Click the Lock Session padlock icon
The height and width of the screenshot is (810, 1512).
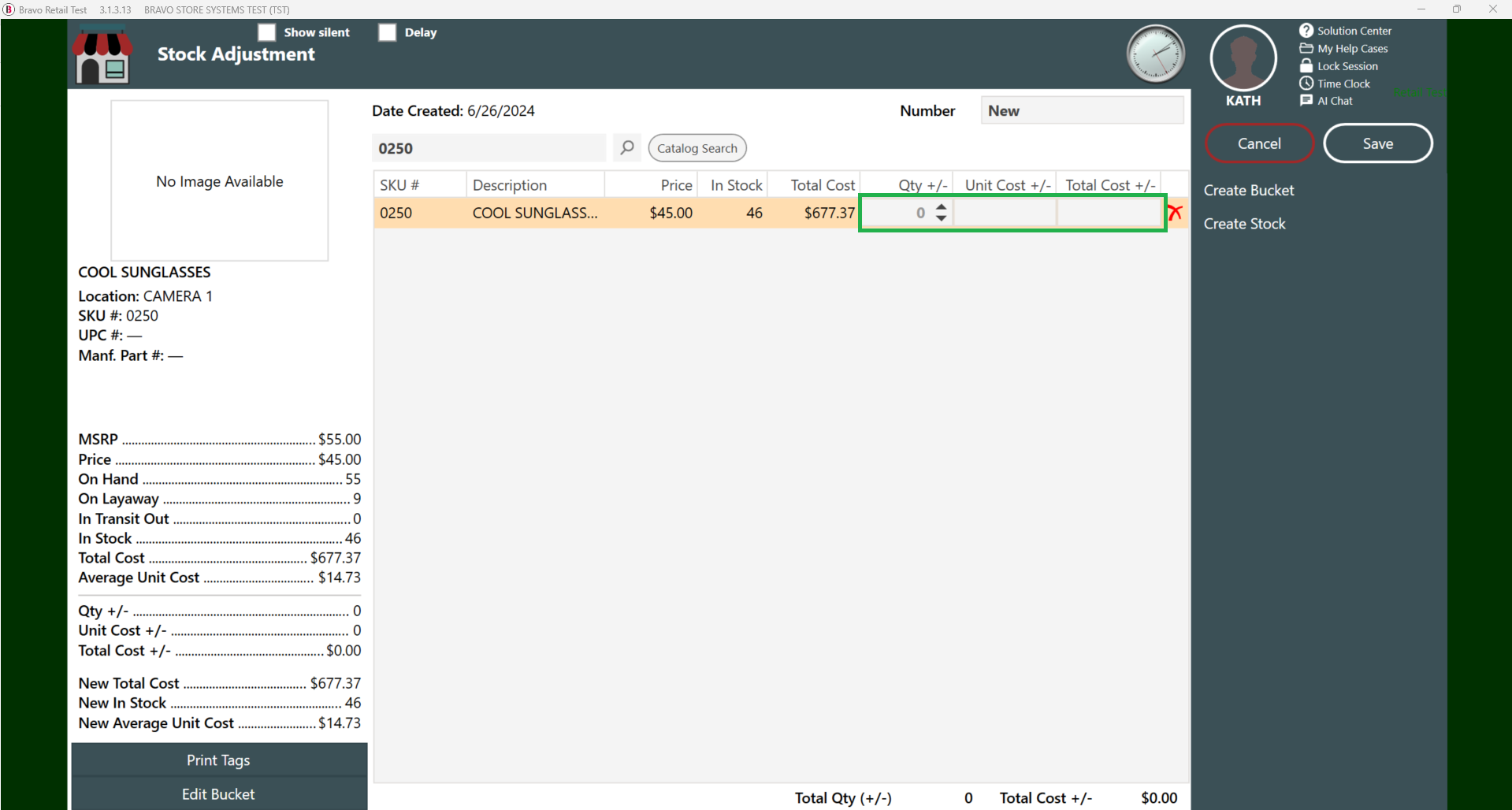(1306, 65)
